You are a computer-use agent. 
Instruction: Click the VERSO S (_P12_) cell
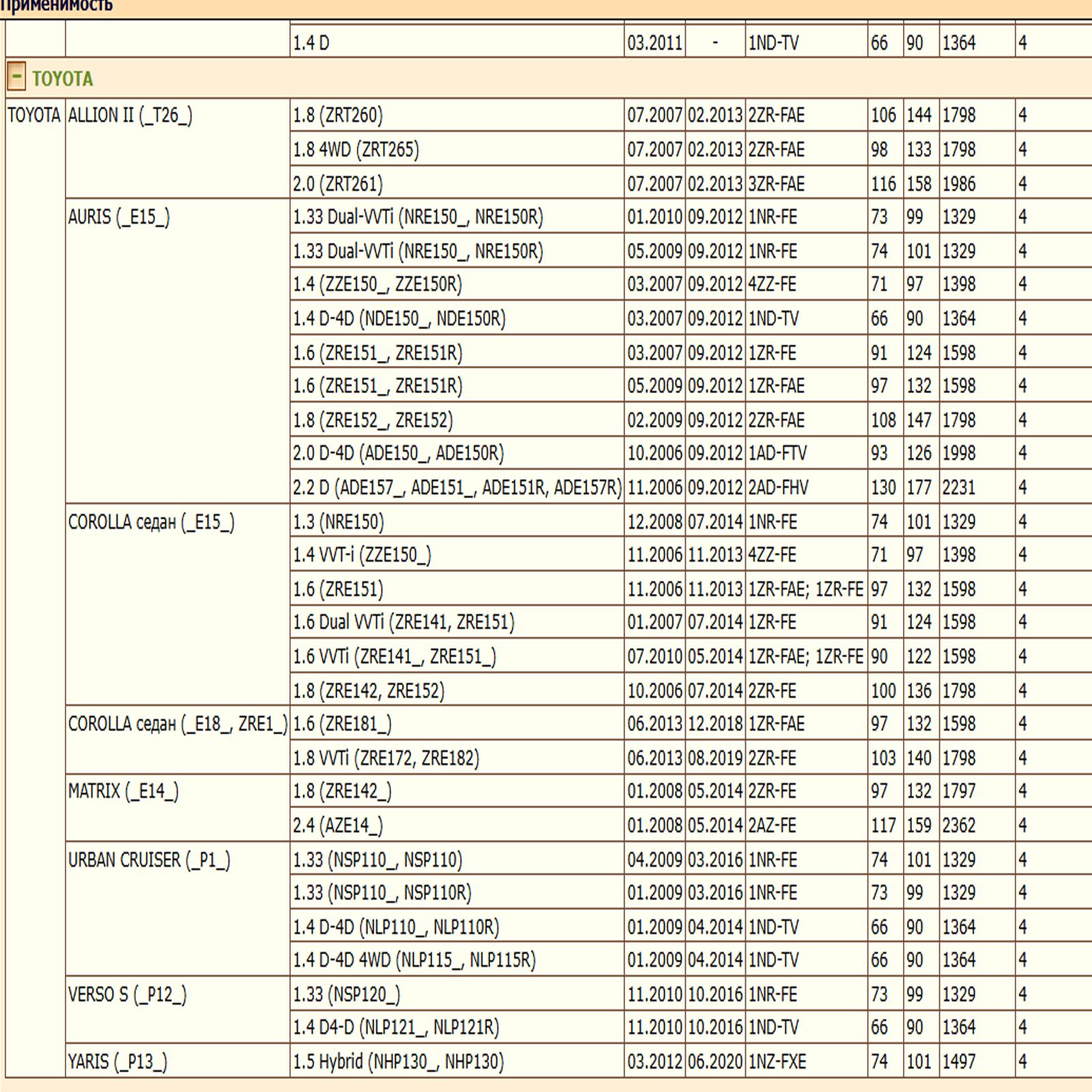coord(127,994)
